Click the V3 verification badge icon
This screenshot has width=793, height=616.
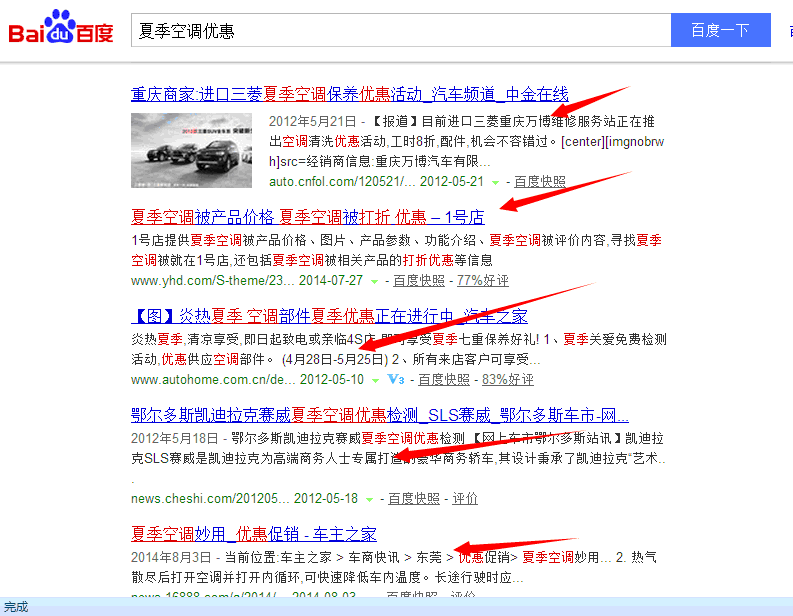pos(395,379)
